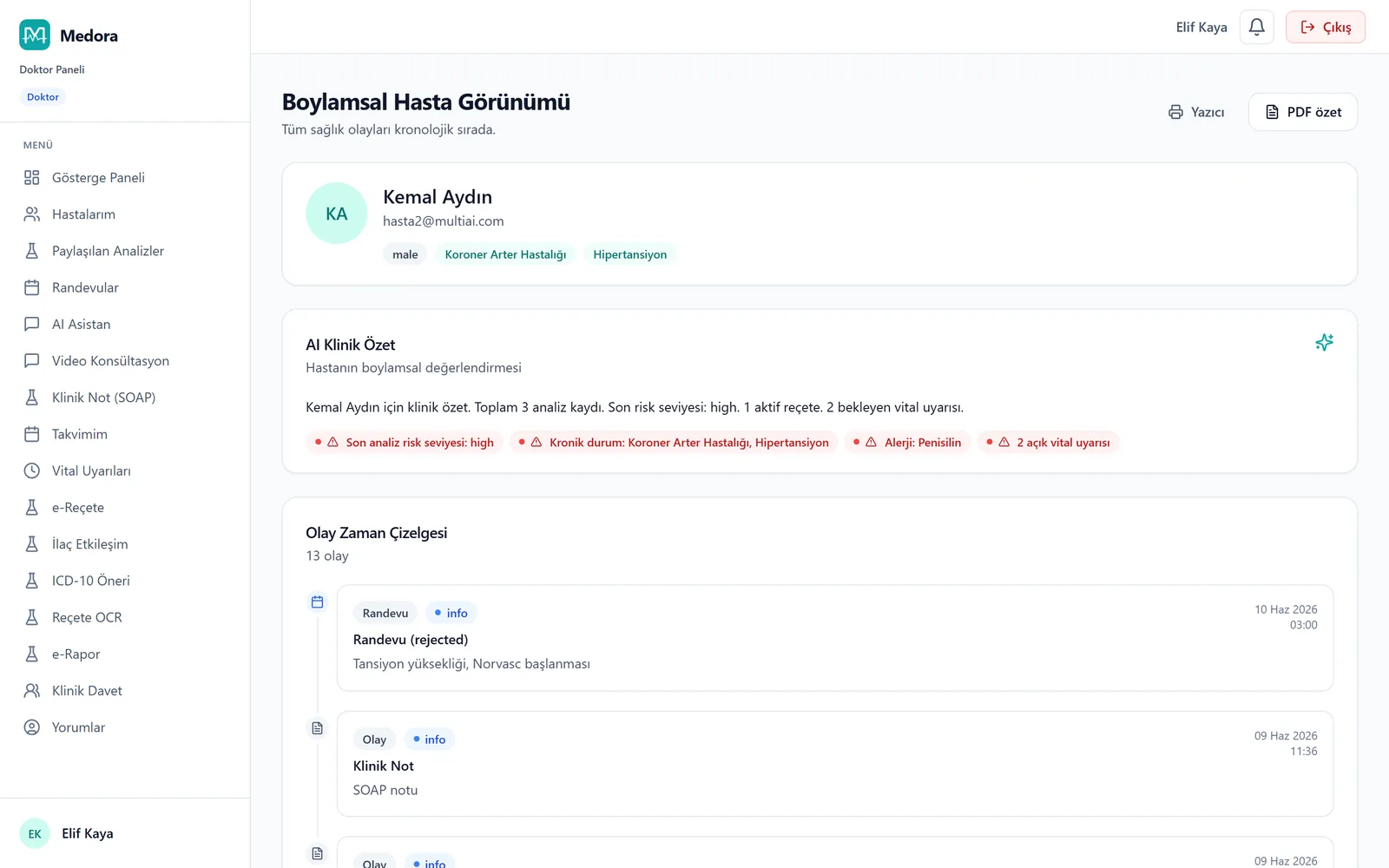Click the Olay tag on Klinik Not event
This screenshot has height=868, width=1389.
374,740
